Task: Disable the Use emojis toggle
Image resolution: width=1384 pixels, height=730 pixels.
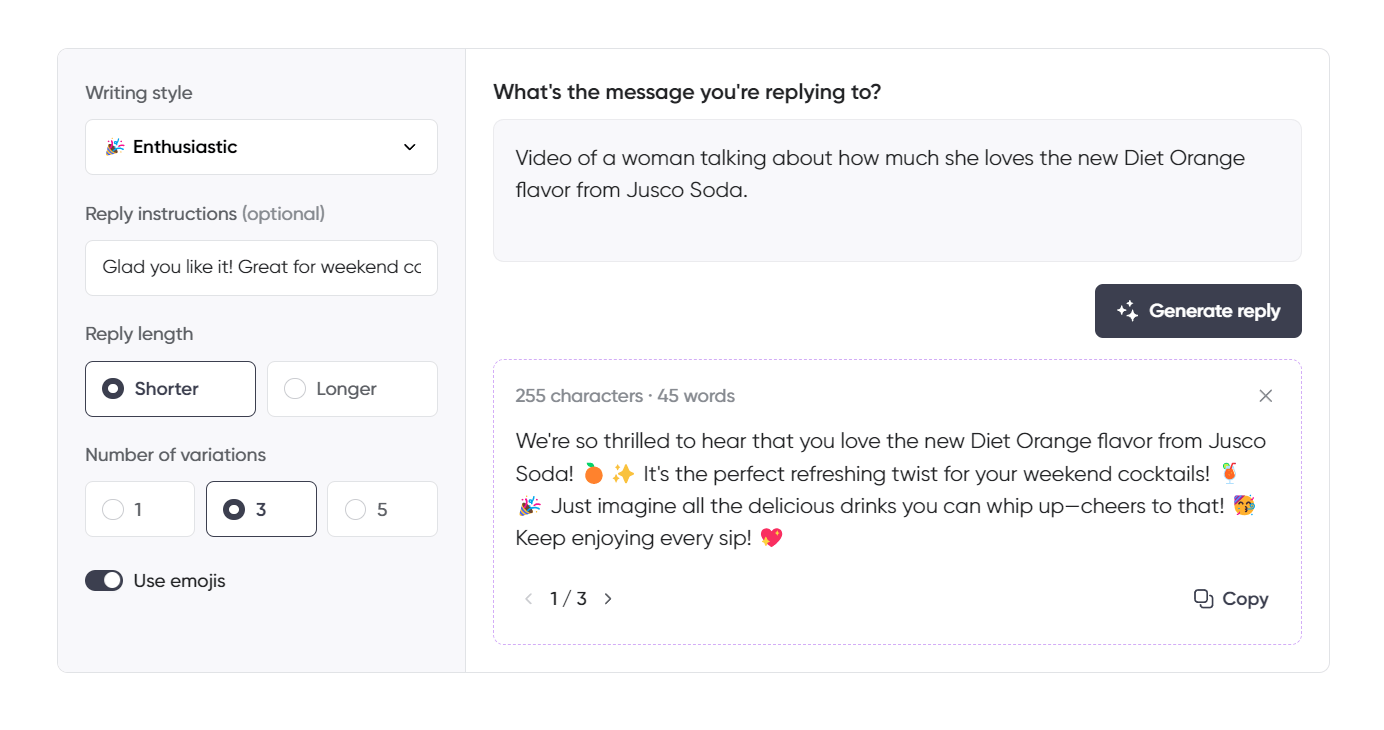Action: click(104, 580)
